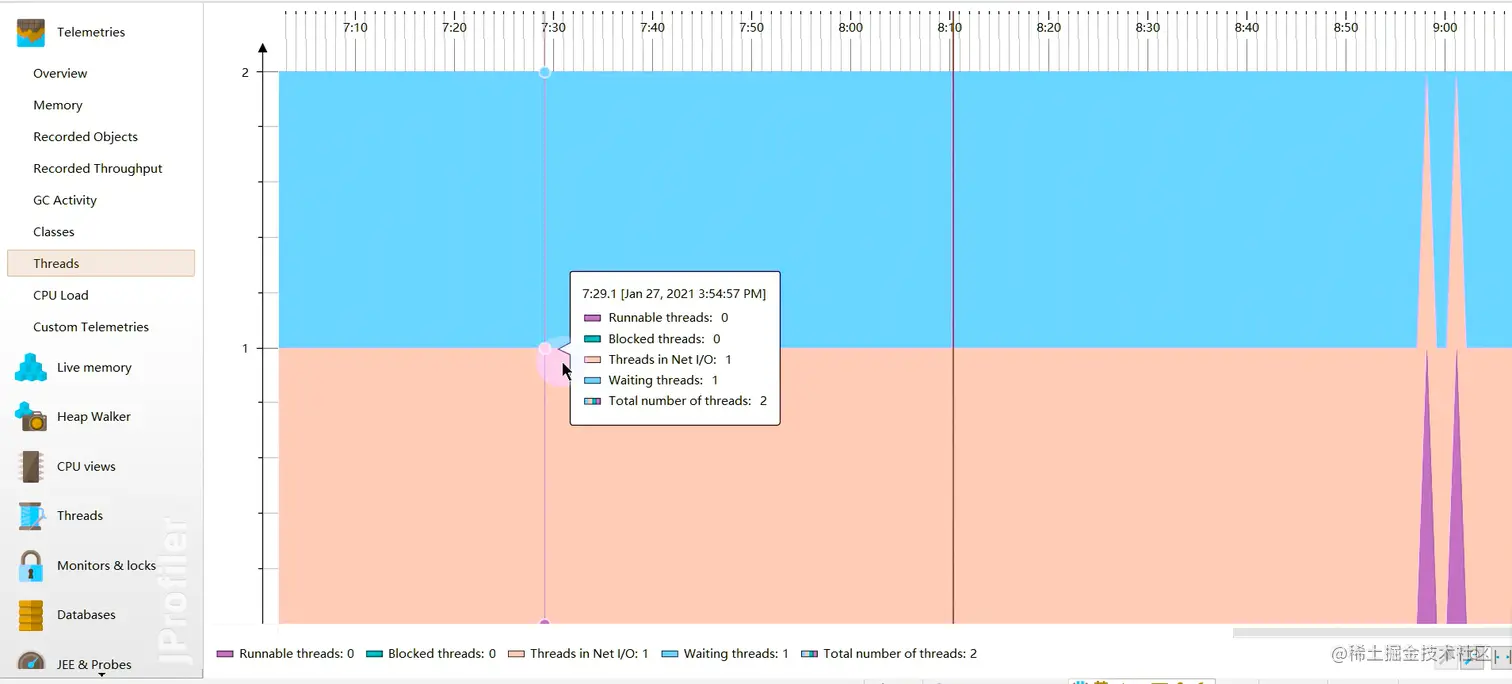Open the JEE & Probes gauge icon
Image resolution: width=1512 pixels, height=684 pixels.
(31, 662)
